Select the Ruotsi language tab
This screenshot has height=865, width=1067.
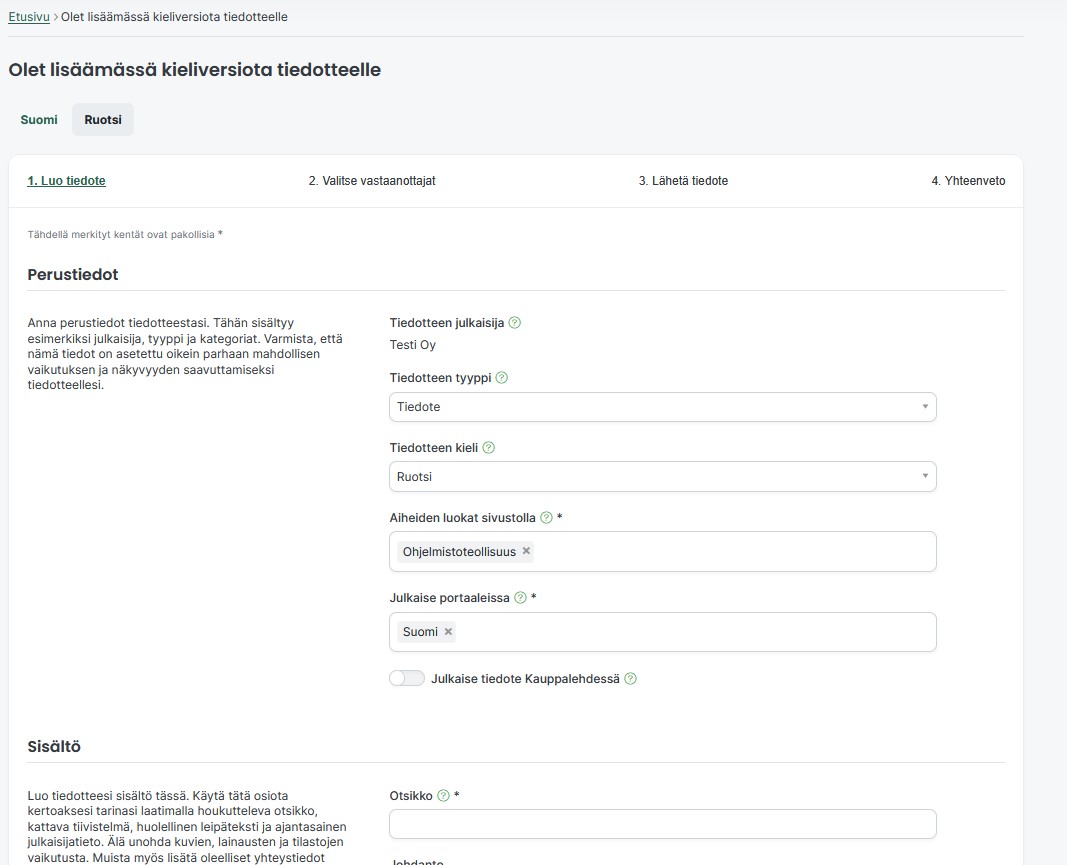(103, 120)
